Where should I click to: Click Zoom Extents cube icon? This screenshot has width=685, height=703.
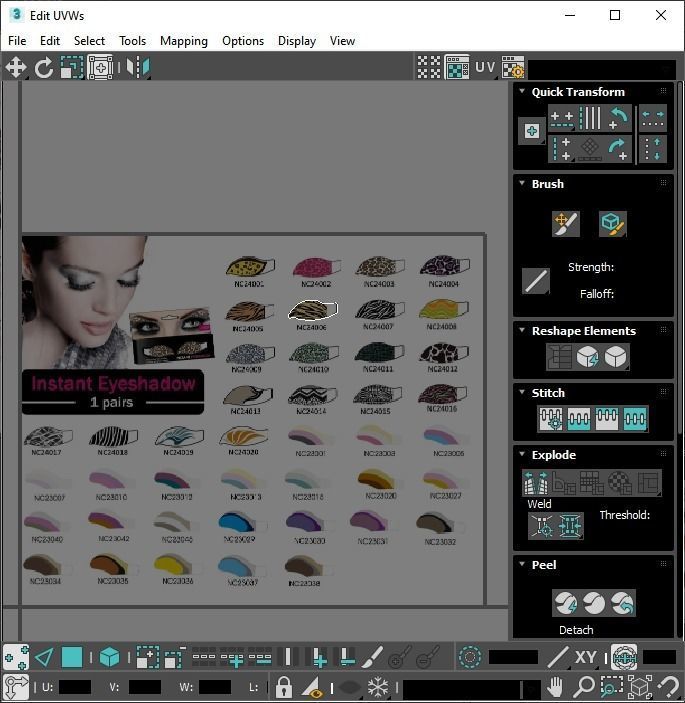[x=640, y=687]
